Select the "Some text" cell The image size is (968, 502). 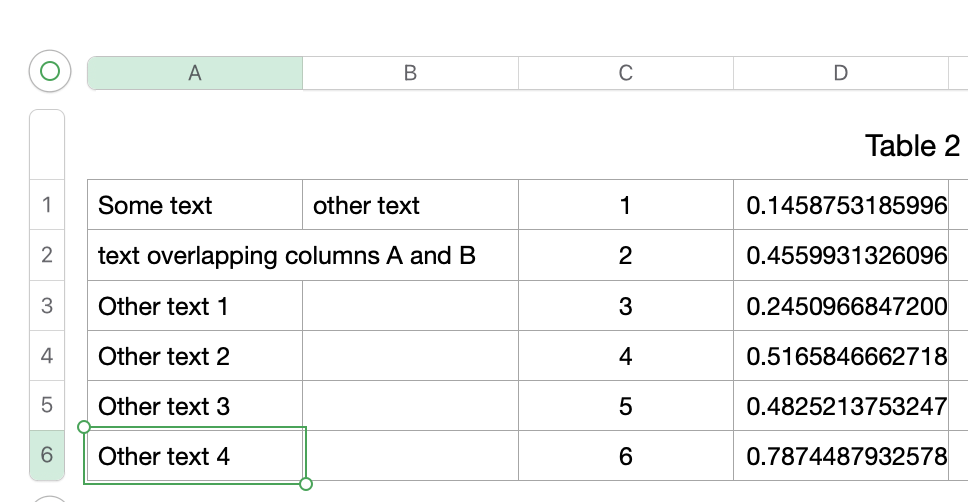[x=195, y=206]
